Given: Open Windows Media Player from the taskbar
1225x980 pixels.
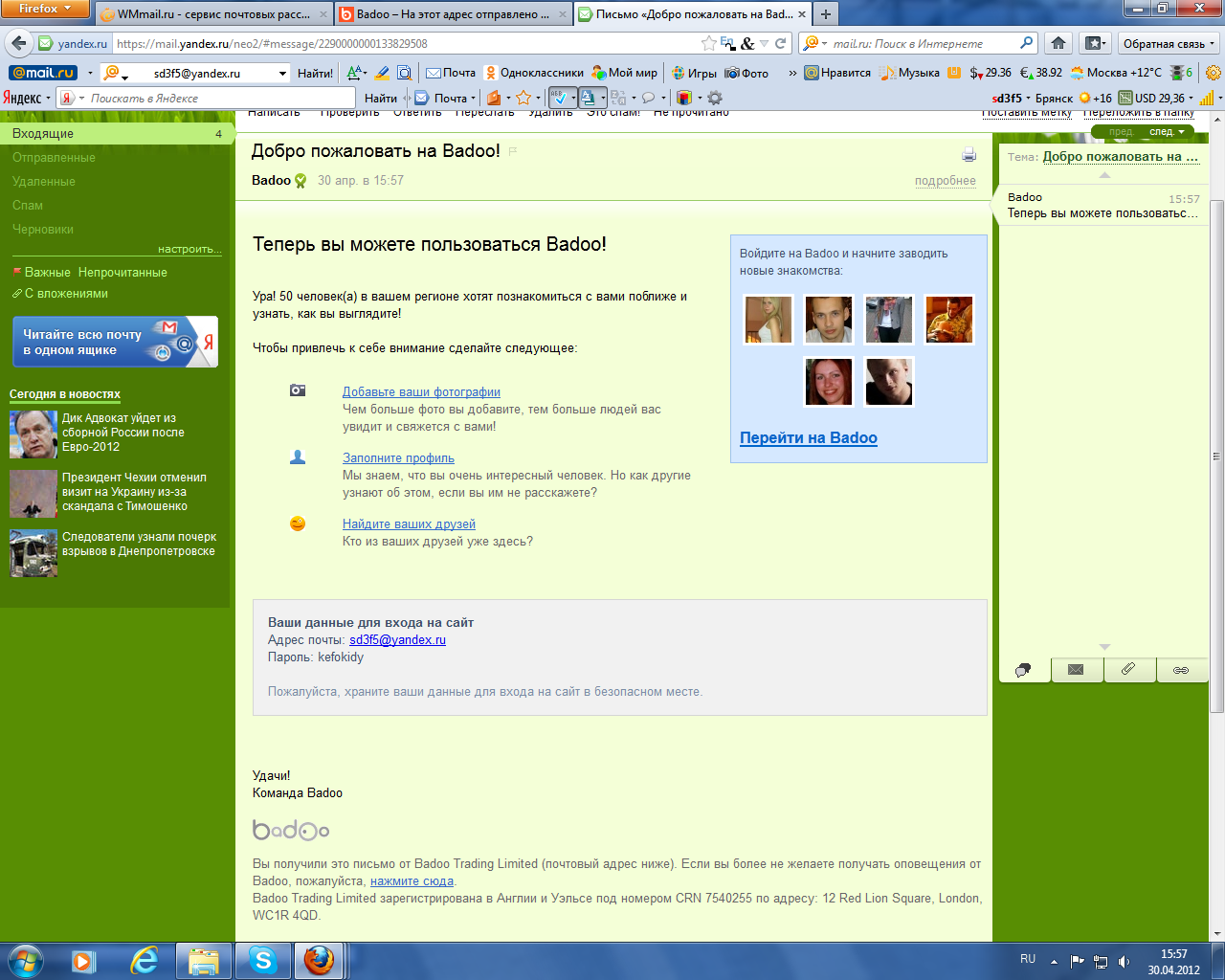Looking at the screenshot, I should (84, 960).
